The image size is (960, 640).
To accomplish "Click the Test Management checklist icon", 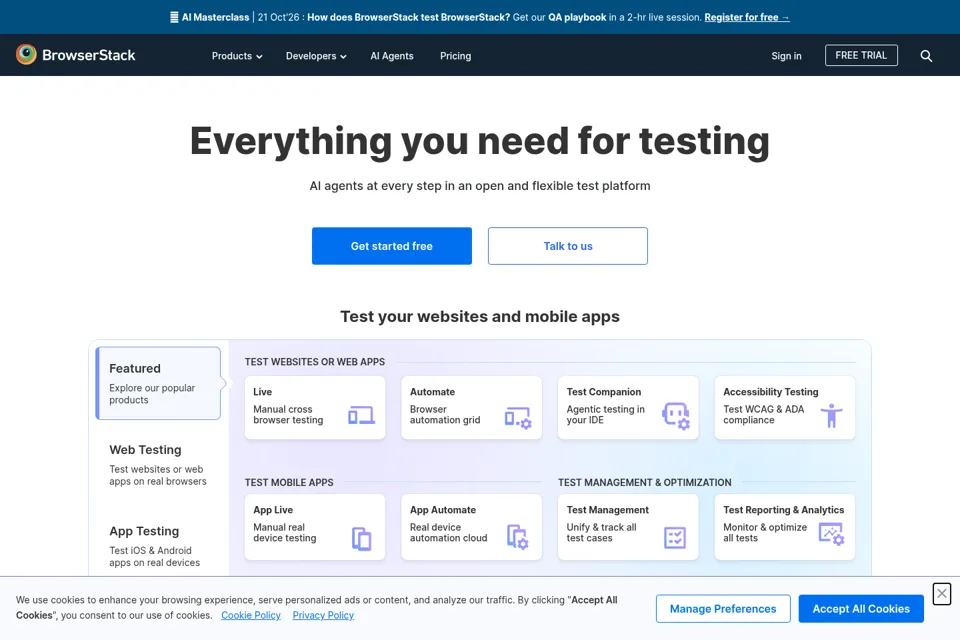I will [675, 538].
